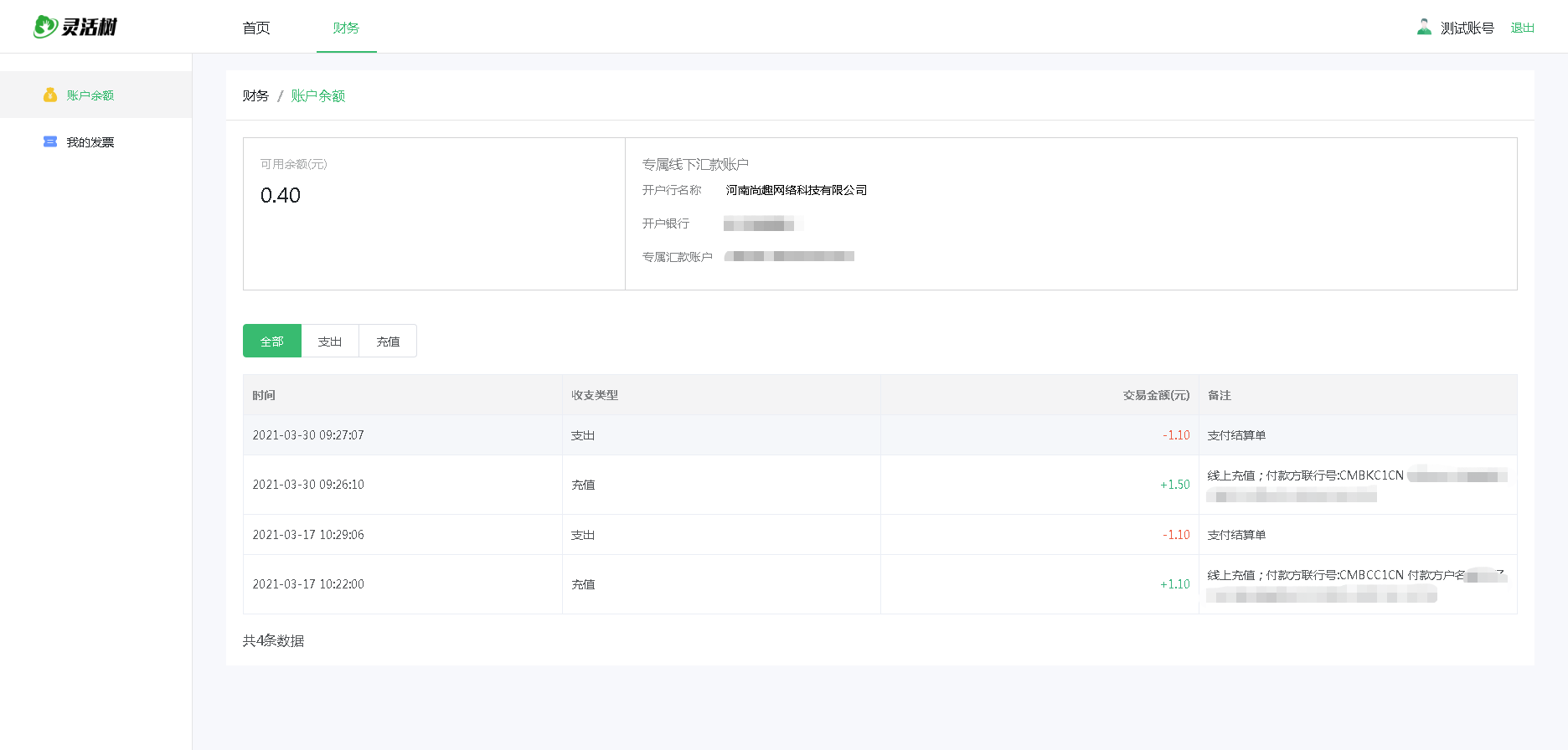Click 支付结算单 note in the 10:29:06 row

pyautogui.click(x=1236, y=535)
